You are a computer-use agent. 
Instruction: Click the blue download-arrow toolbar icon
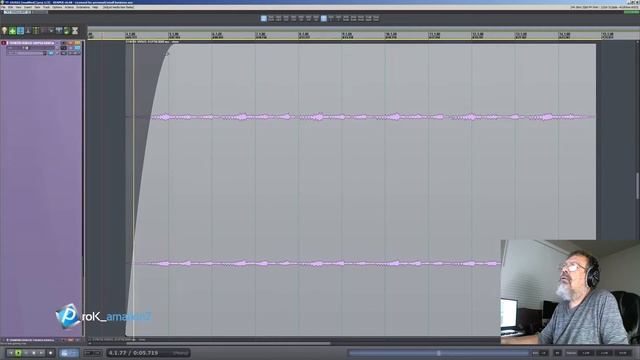click(x=20, y=31)
